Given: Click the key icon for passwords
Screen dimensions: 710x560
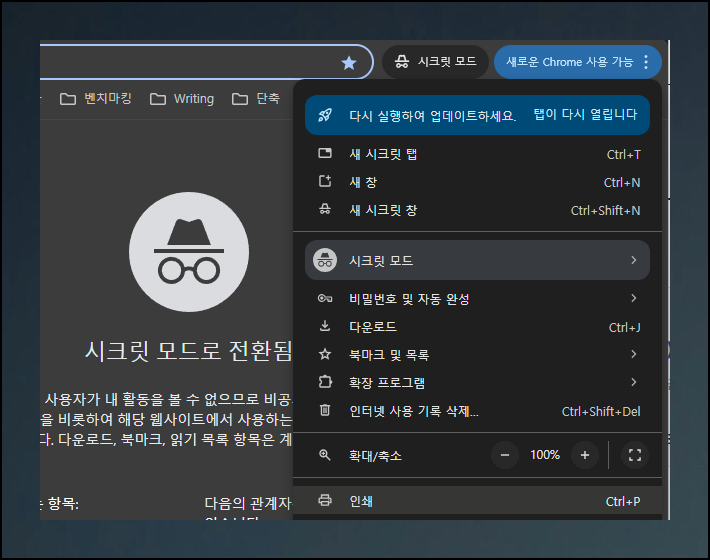Looking at the screenshot, I should (325, 298).
